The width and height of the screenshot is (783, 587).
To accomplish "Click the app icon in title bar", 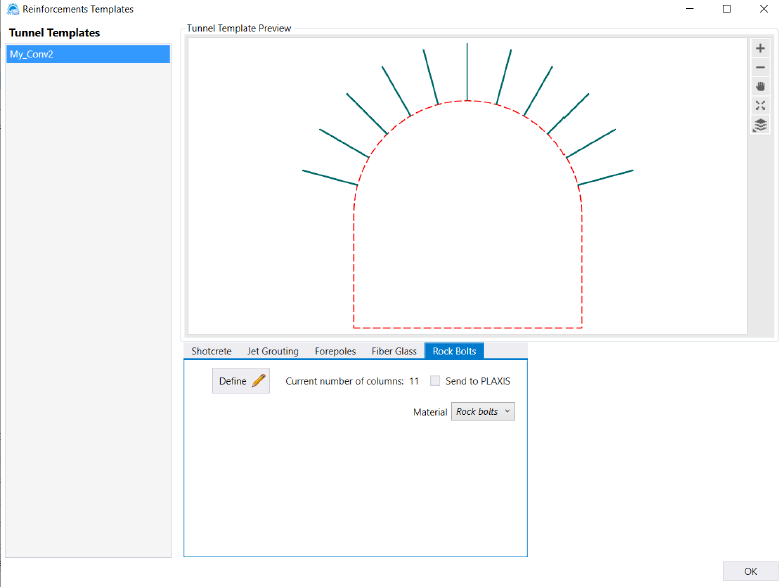I will pos(12,9).
